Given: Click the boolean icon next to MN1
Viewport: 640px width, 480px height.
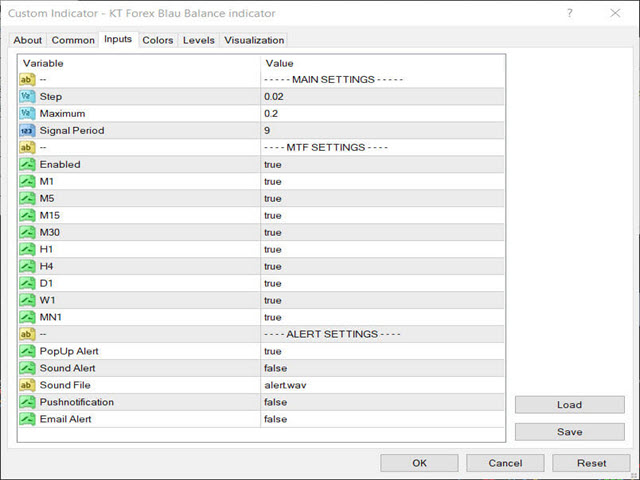Looking at the screenshot, I should click(x=27, y=317).
